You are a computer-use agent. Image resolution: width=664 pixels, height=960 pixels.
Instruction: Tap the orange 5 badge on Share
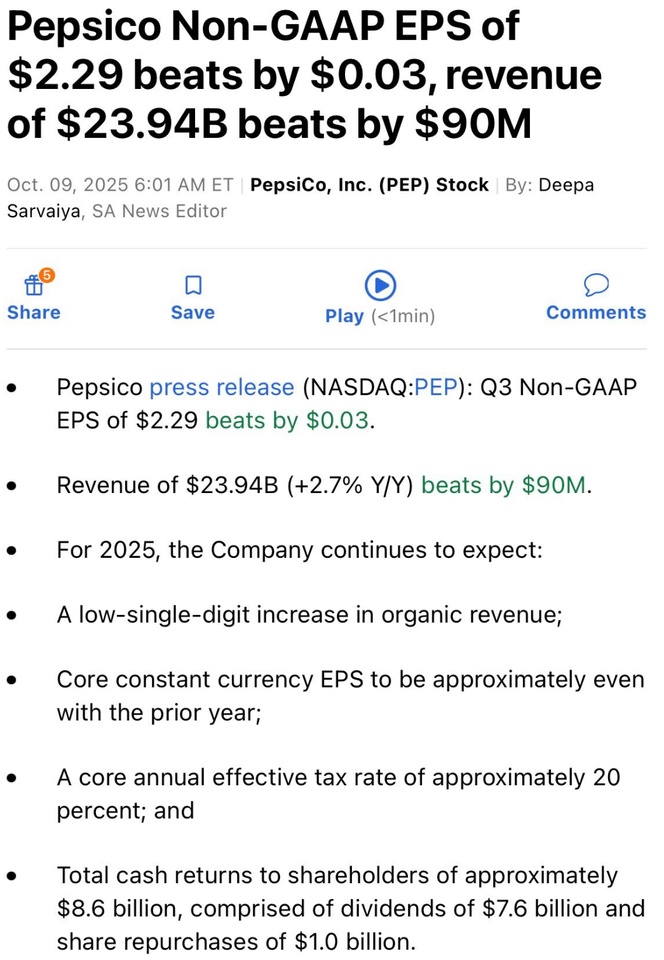[47, 274]
